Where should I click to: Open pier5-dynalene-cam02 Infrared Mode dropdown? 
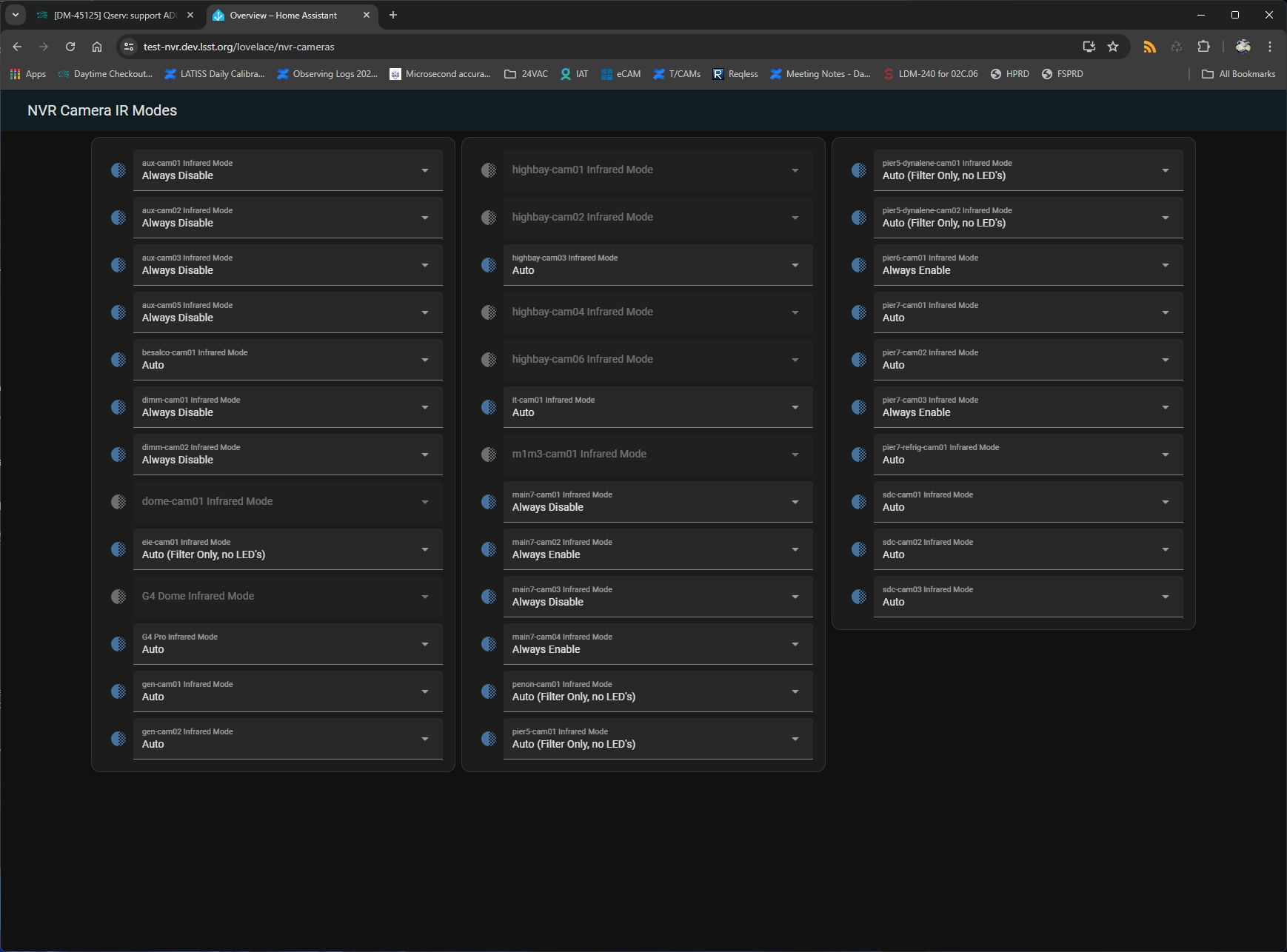pos(1029,218)
